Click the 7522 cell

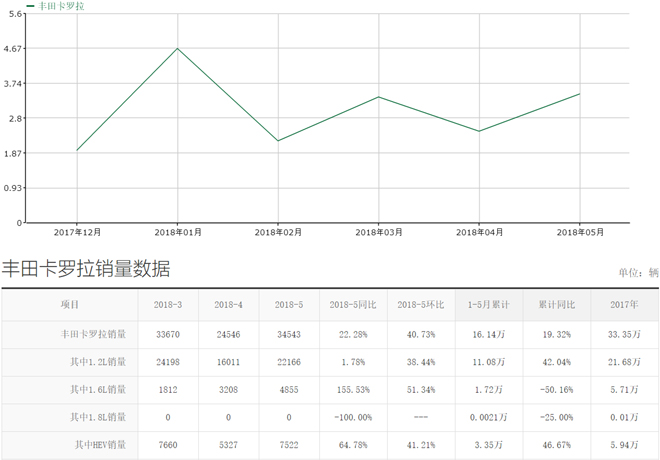pos(289,445)
